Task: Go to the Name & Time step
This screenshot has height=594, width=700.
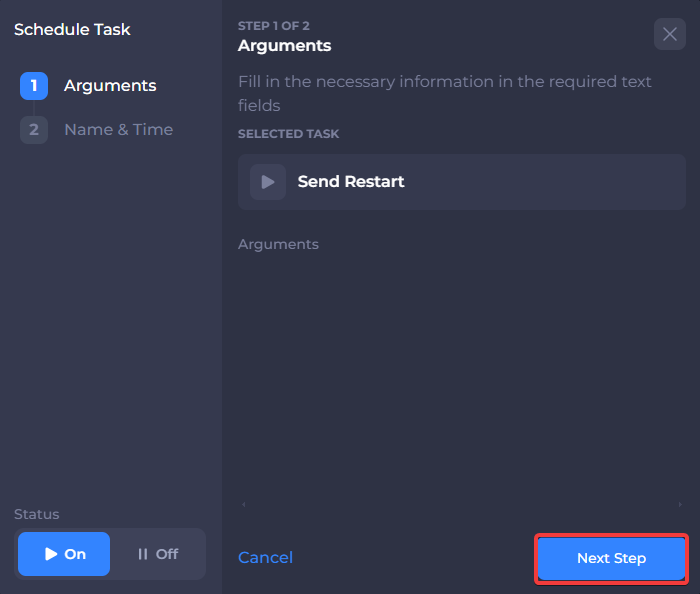Action: [118, 130]
